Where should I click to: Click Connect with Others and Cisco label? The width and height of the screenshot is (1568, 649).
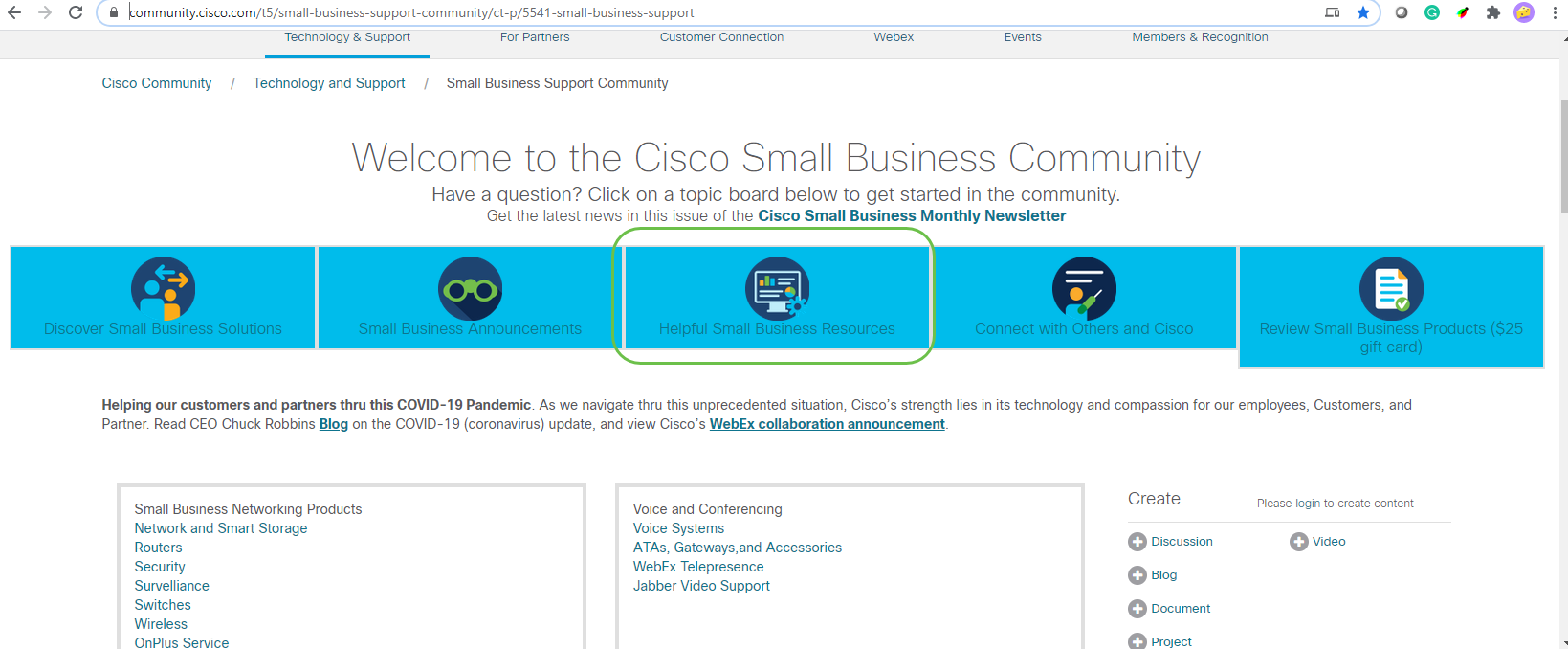coord(1084,329)
